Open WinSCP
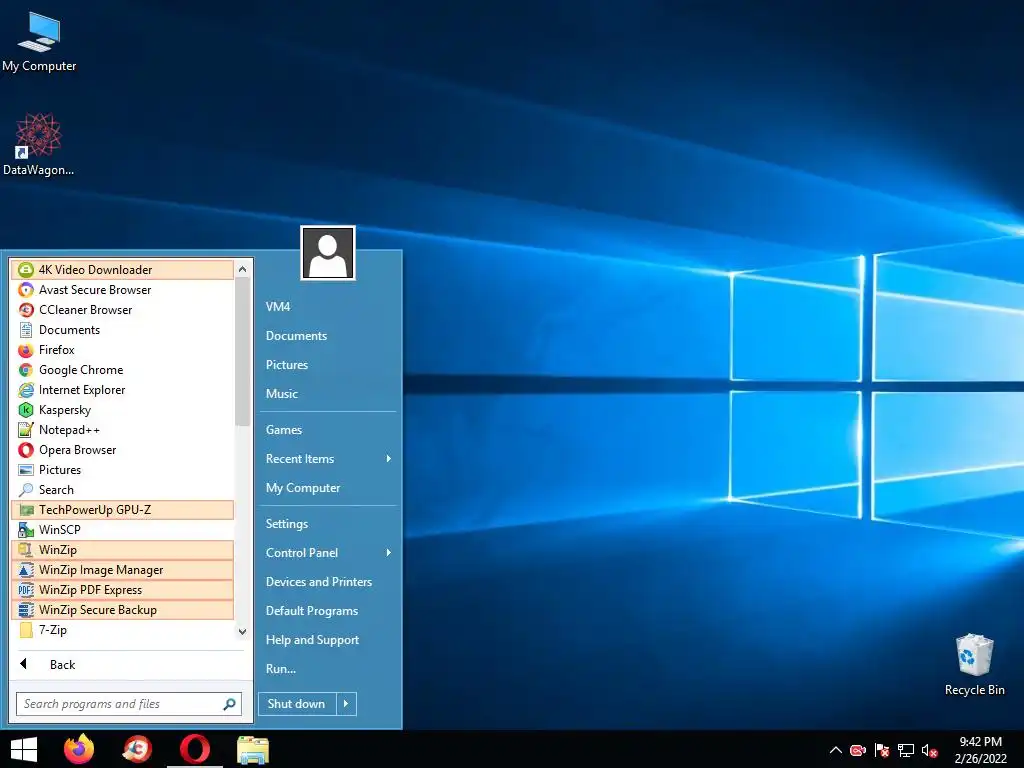This screenshot has height=768, width=1024. click(x=123, y=530)
